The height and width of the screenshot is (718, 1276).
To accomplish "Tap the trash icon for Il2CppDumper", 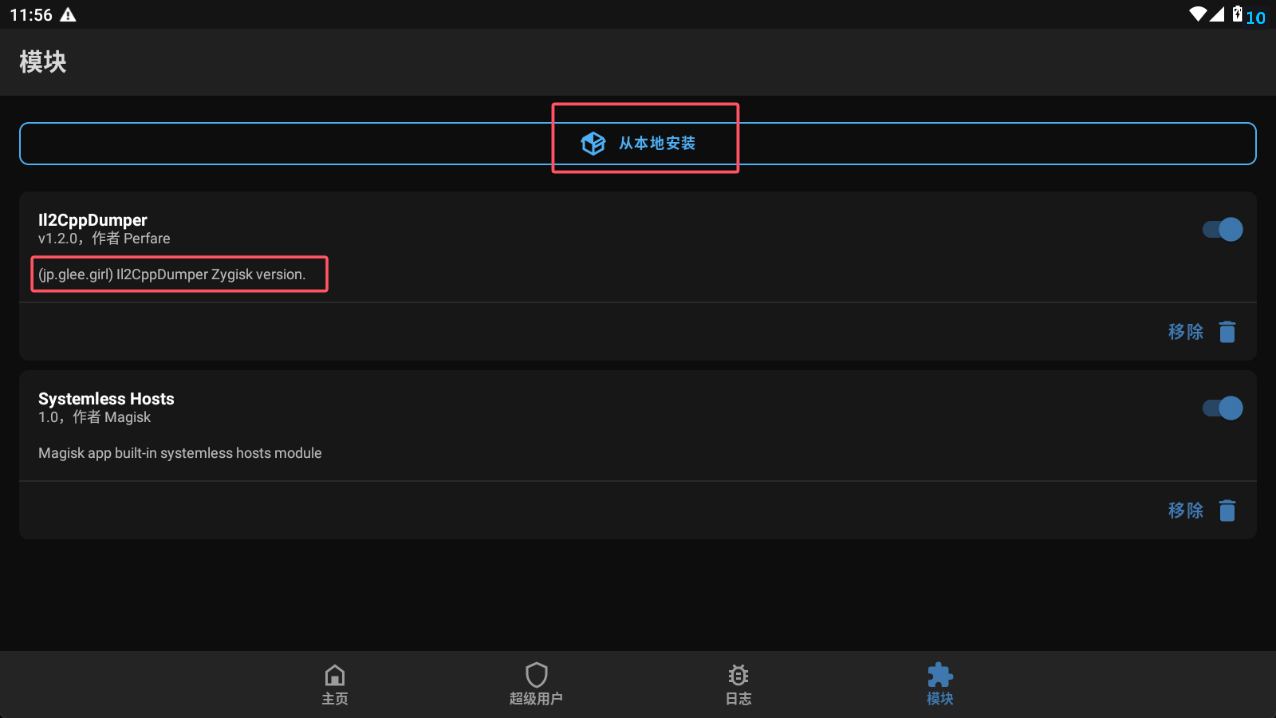I will pos(1227,332).
